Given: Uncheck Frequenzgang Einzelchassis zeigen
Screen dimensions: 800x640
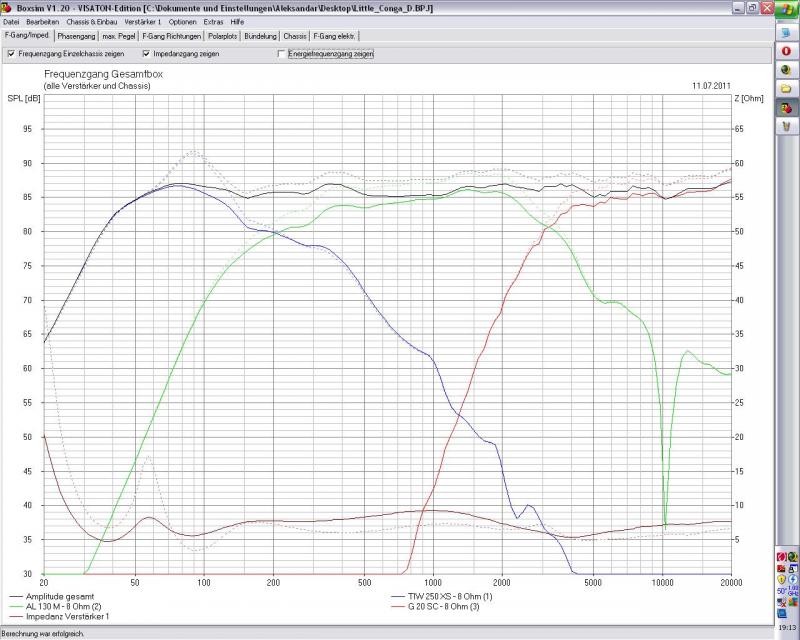Looking at the screenshot, I should click(x=11, y=53).
